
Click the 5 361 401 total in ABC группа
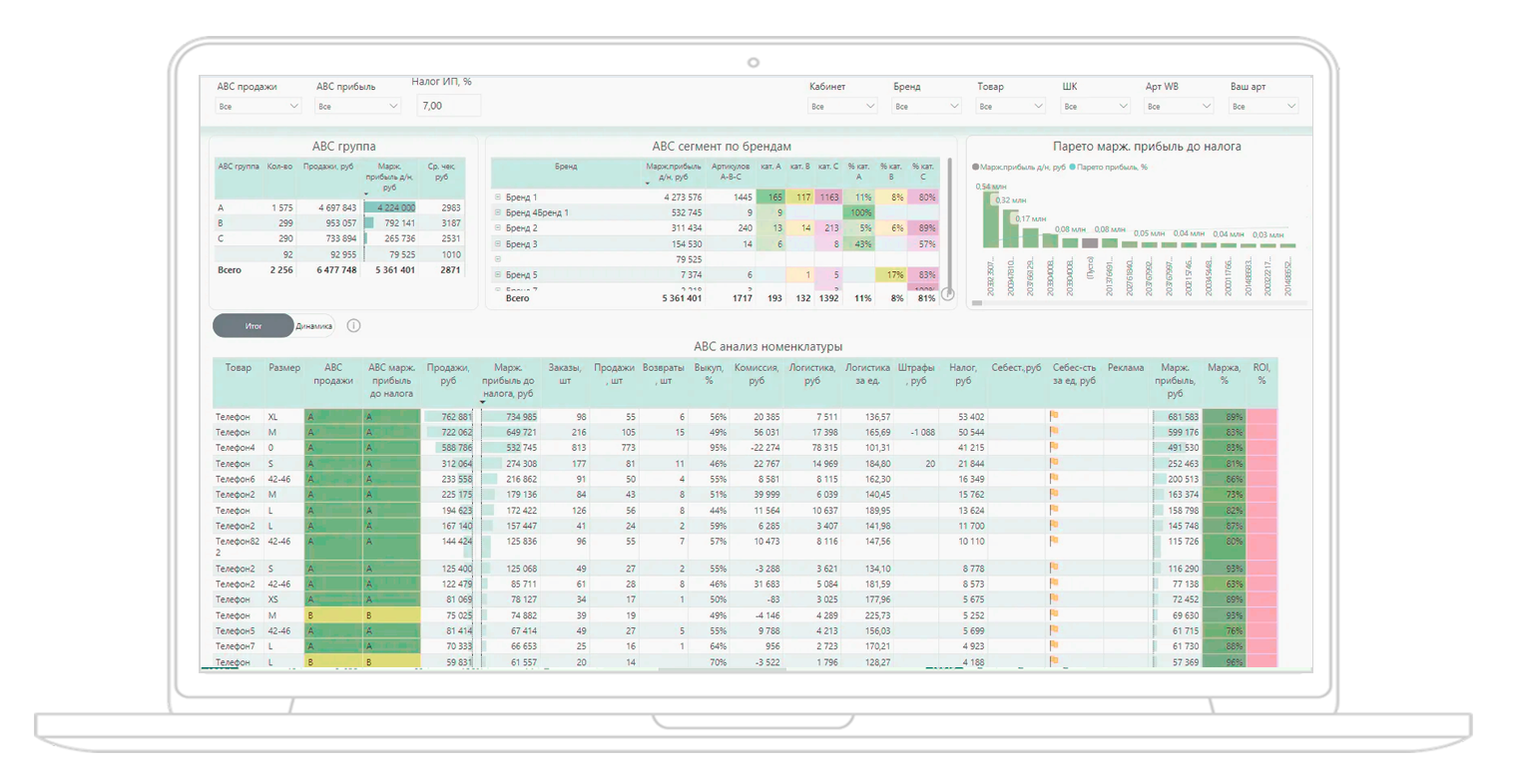point(393,270)
